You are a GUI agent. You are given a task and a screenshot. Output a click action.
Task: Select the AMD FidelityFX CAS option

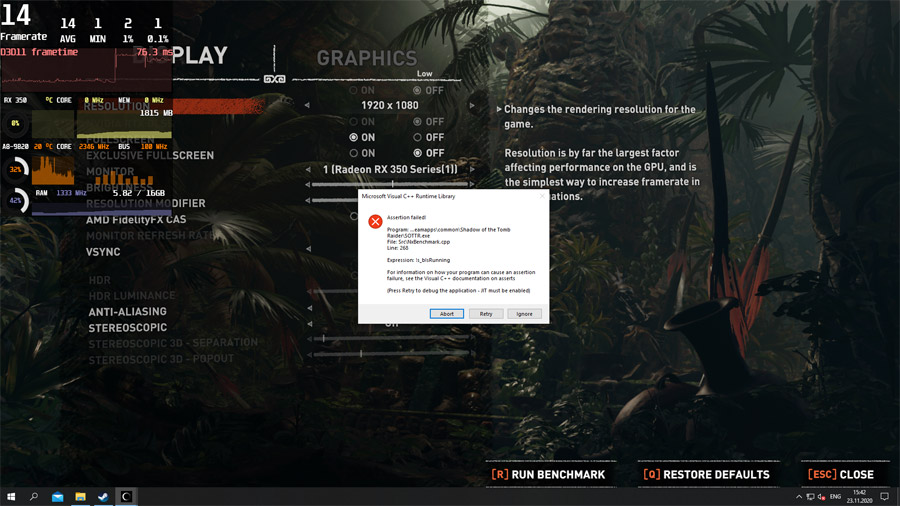tap(136, 220)
